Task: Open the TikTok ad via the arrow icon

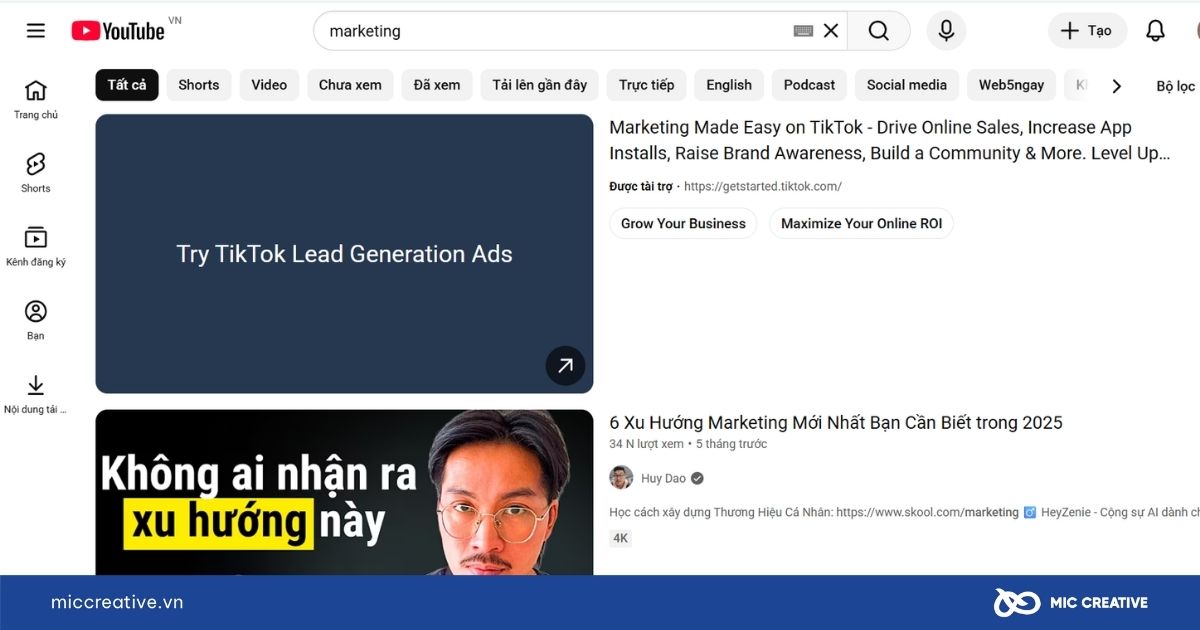Action: pyautogui.click(x=565, y=366)
